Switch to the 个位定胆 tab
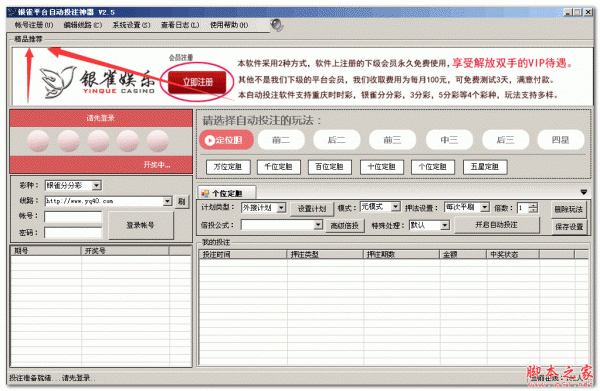This screenshot has height=391, width=600. click(227, 193)
